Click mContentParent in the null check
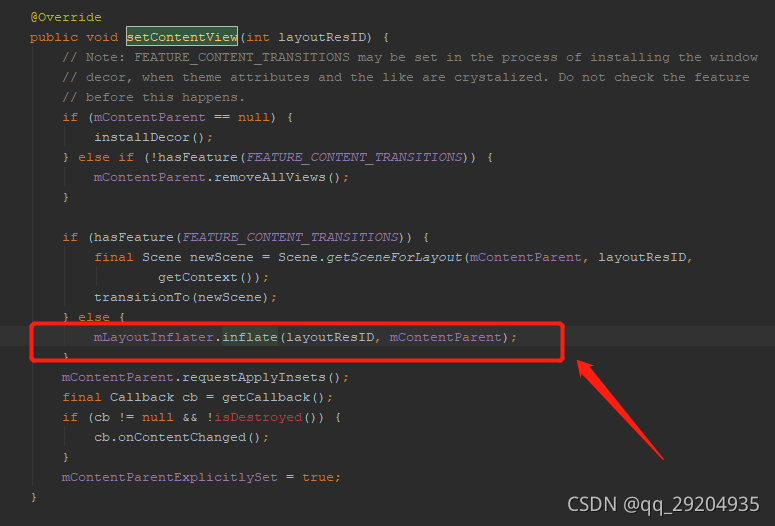This screenshot has width=775, height=526. pos(149,117)
